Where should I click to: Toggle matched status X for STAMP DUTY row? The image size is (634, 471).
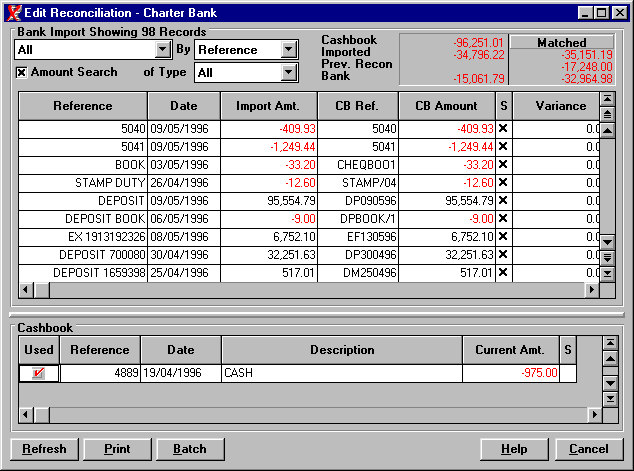(503, 183)
